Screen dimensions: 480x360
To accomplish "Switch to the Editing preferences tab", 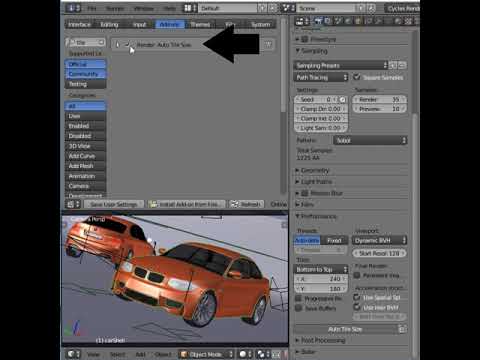I will (x=109, y=24).
